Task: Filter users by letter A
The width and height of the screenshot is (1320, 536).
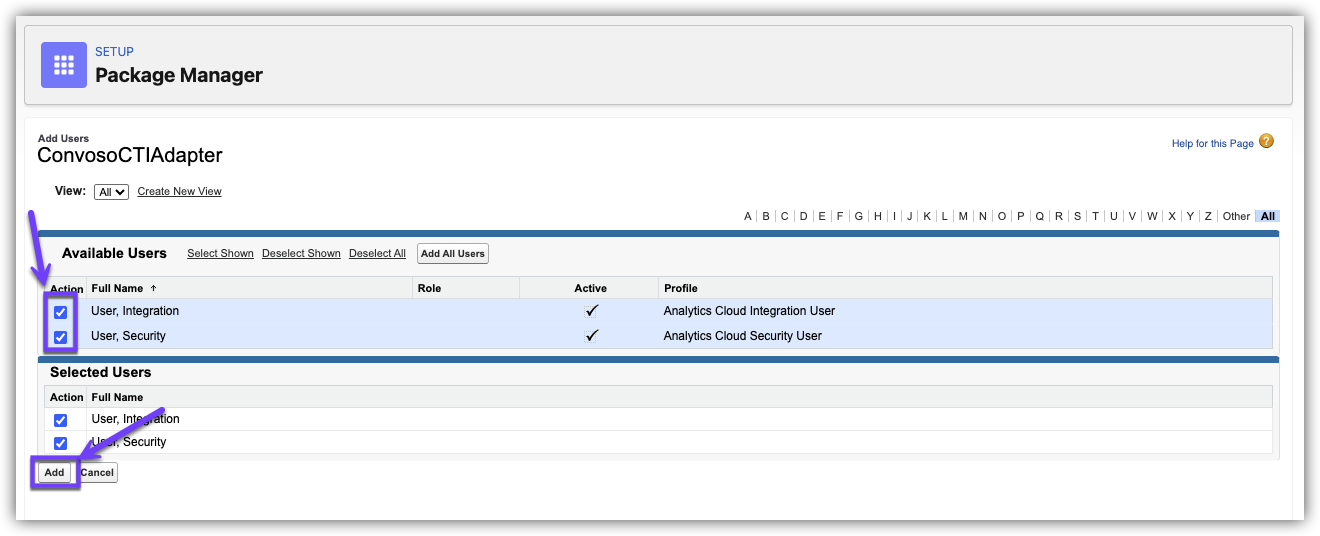Action: point(747,216)
